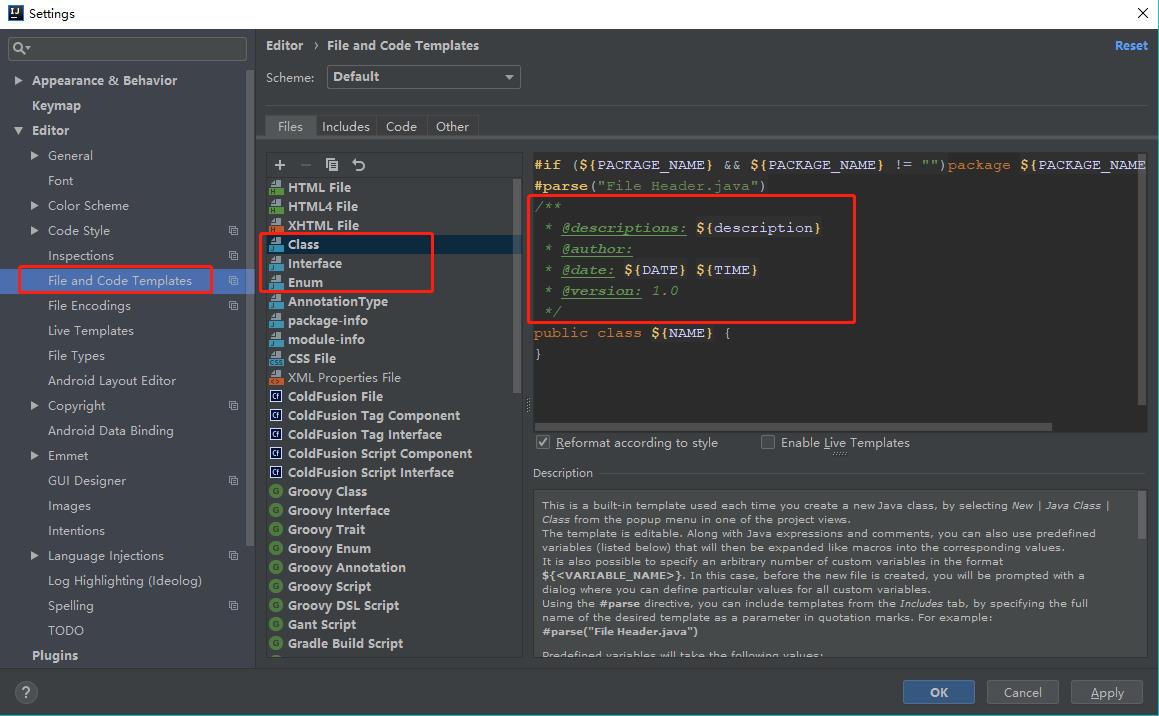The height and width of the screenshot is (716, 1159).
Task: Click project-level icon beside Language Injections
Action: tap(234, 556)
